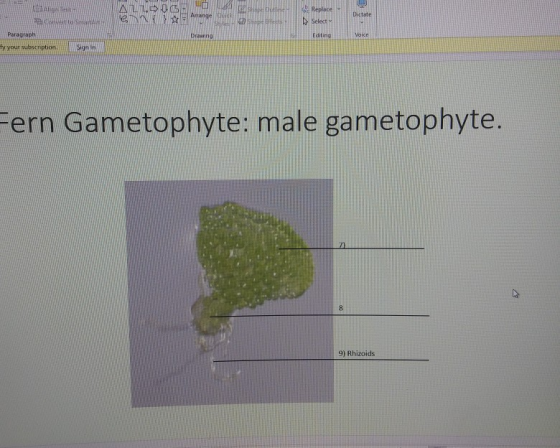Open the Select dropdown in Editing

pos(317,21)
